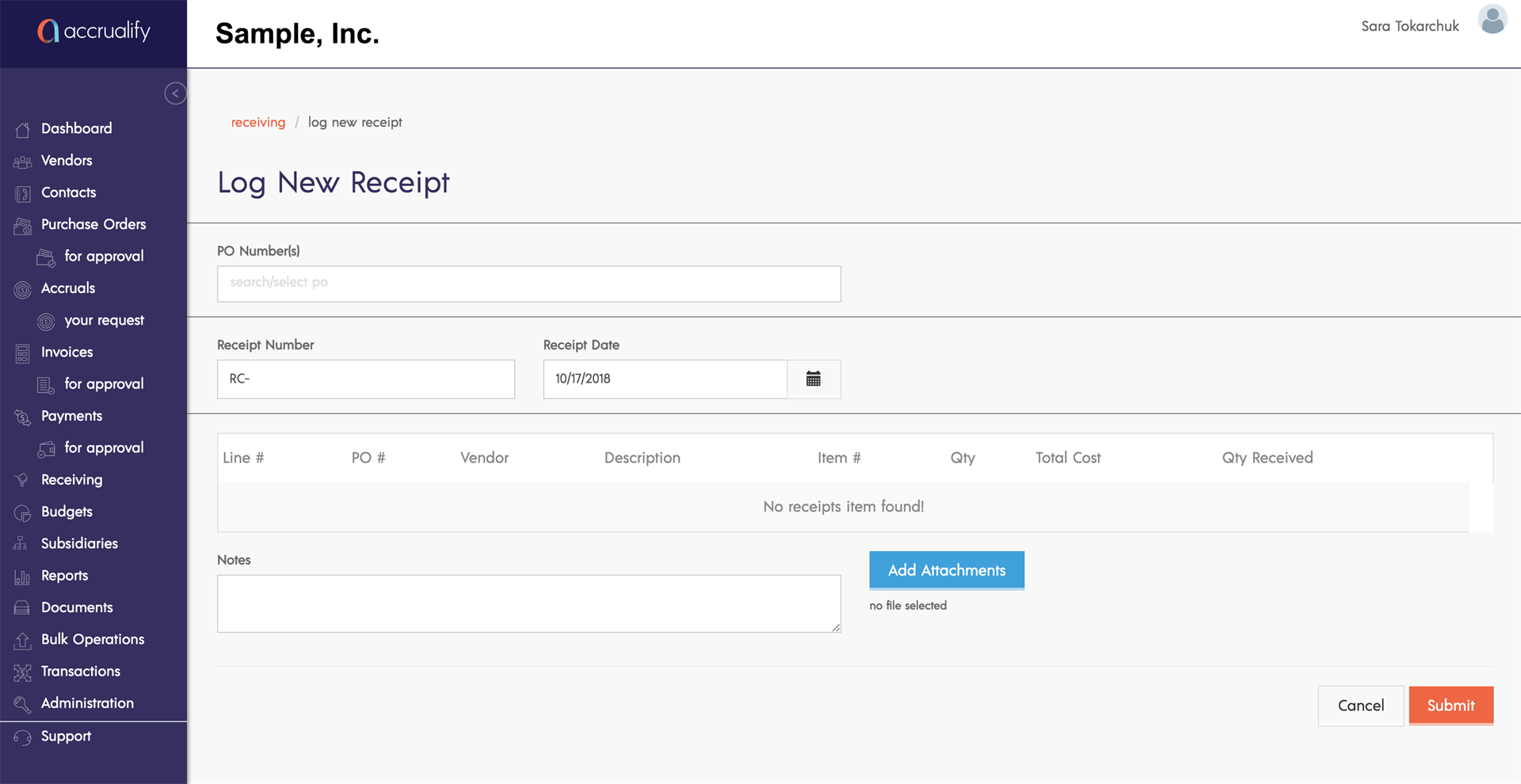Click the Sara Tokarchuk user name
Screen dimensions: 1521x784
coord(1410,26)
